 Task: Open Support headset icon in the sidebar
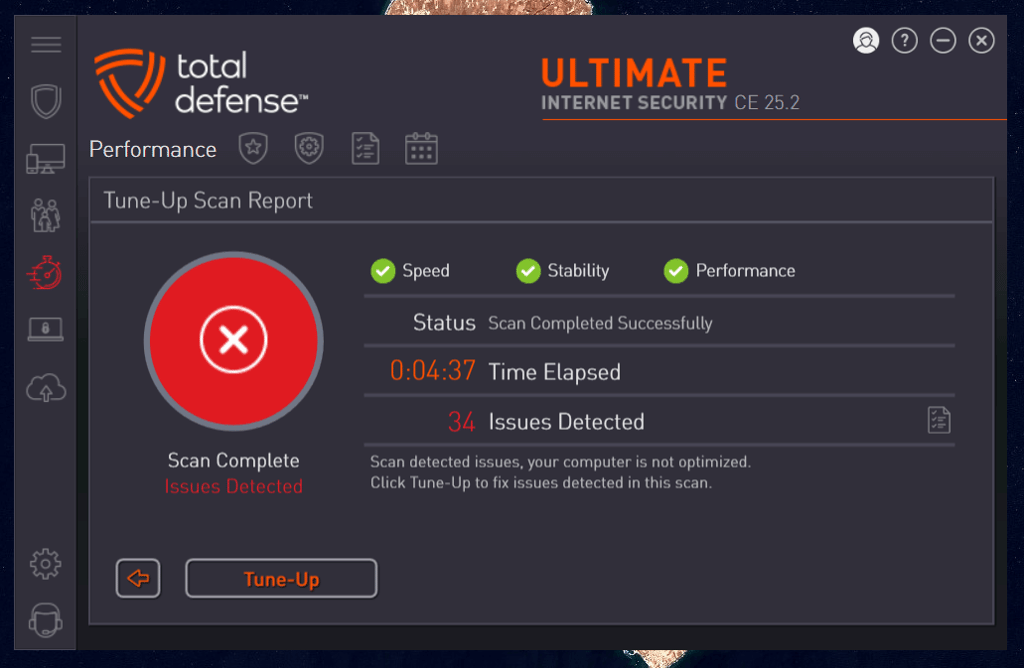46,620
